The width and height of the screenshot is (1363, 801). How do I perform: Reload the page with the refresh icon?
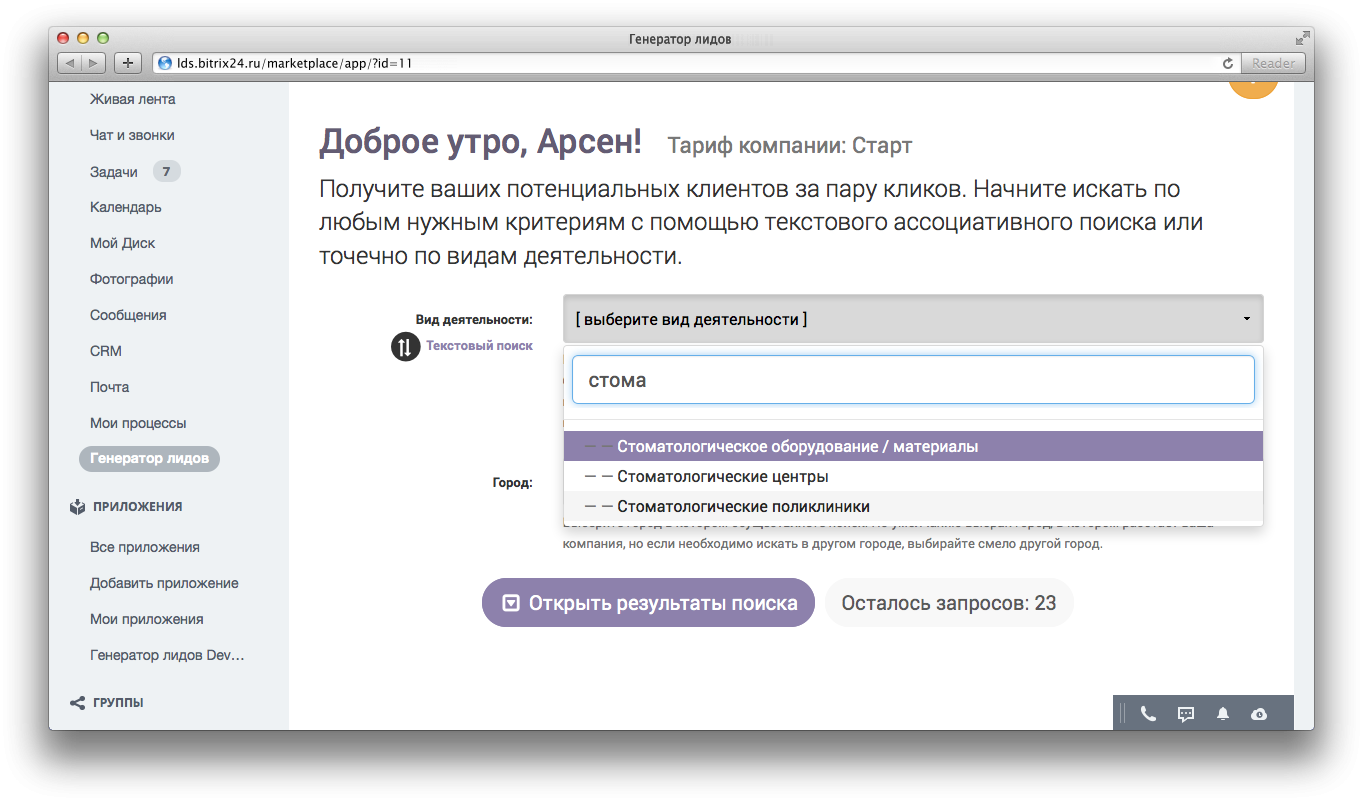1228,63
